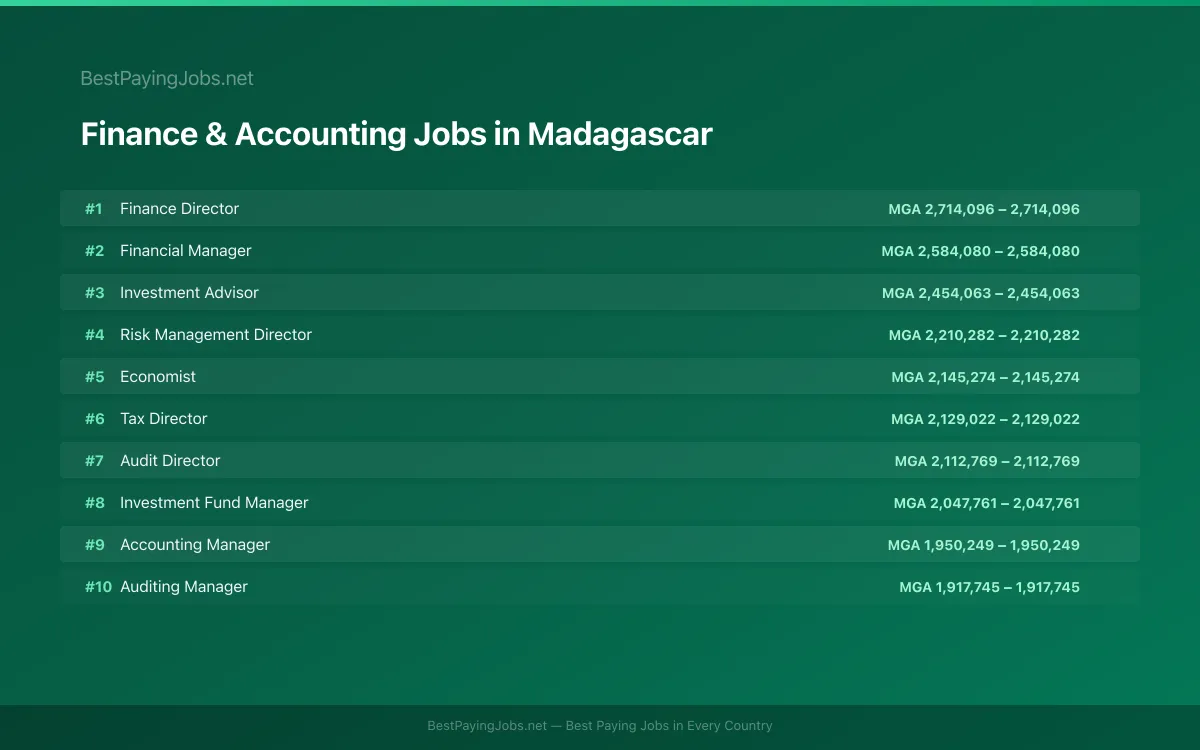Click rank number #2
This screenshot has width=1200, height=750.
pyautogui.click(x=94, y=251)
